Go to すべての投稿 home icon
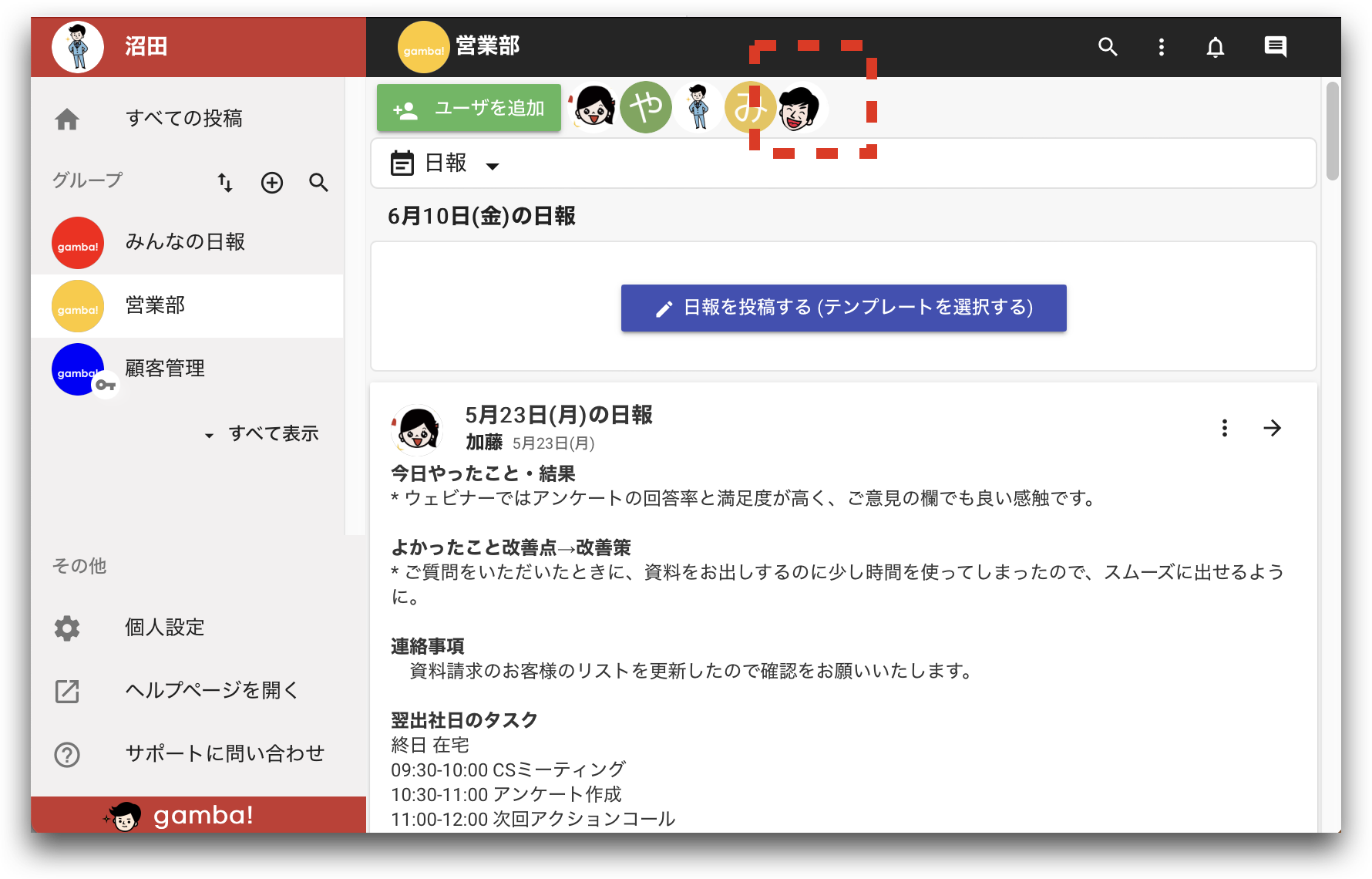This screenshot has height=879, width=1372. pyautogui.click(x=67, y=119)
